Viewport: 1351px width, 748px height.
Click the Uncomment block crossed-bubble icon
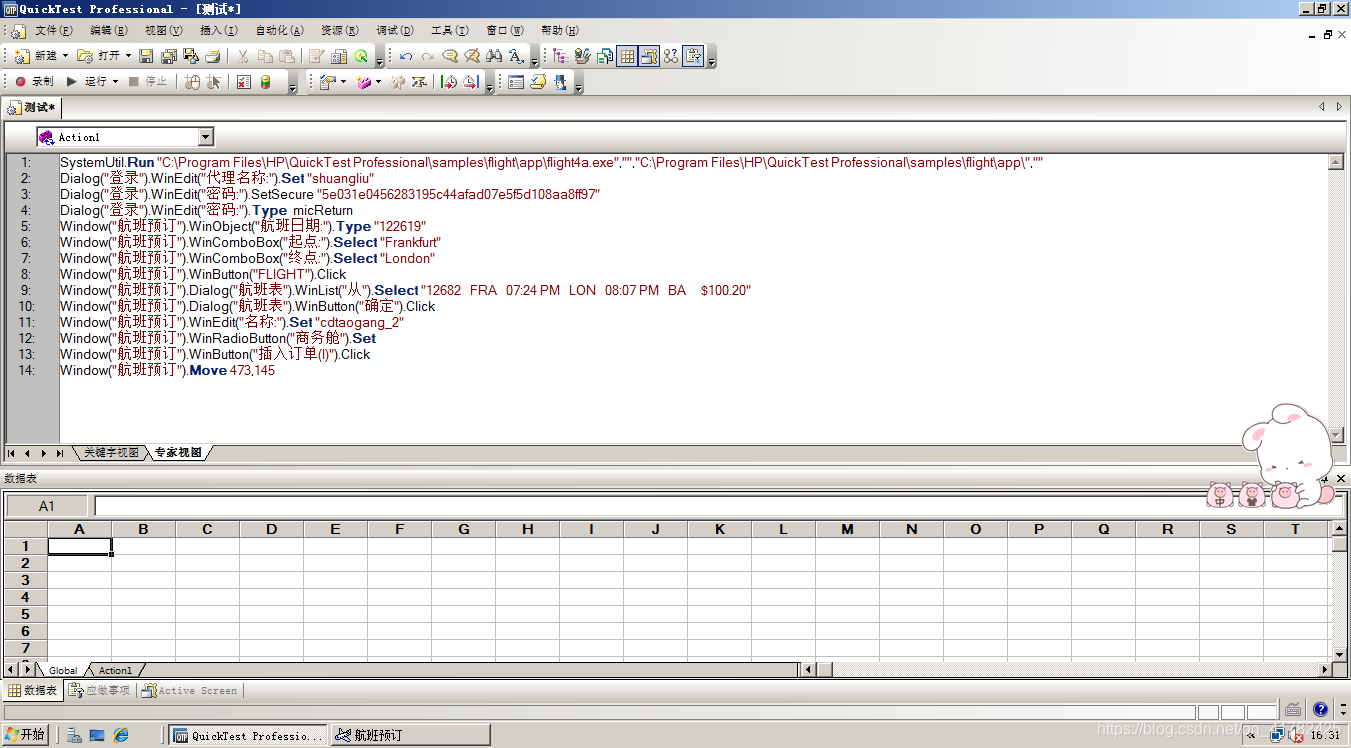(x=472, y=56)
